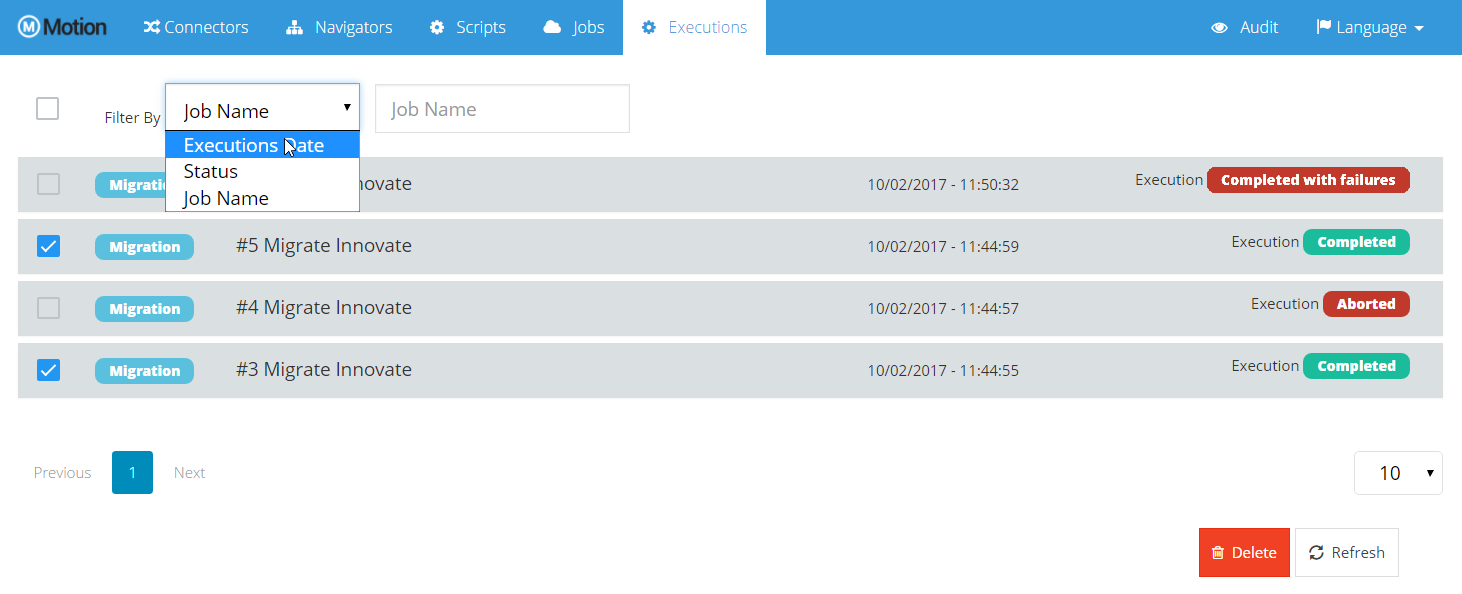Check the #4 Migrate Innovate checkbox
The height and width of the screenshot is (594, 1462).
pyautogui.click(x=48, y=308)
